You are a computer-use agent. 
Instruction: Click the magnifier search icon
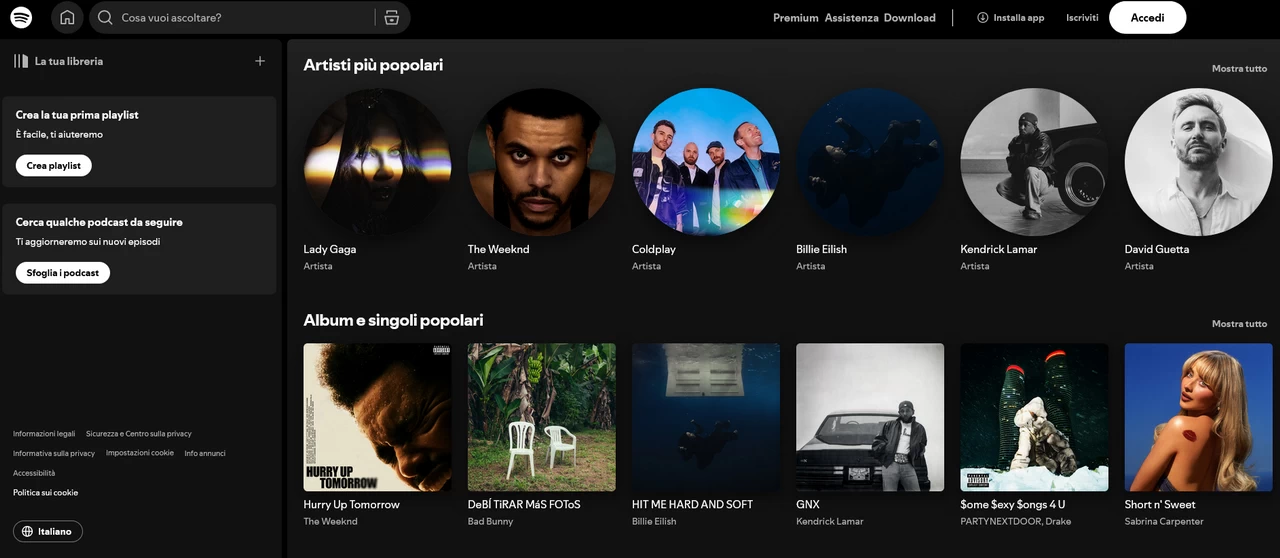pyautogui.click(x=105, y=17)
